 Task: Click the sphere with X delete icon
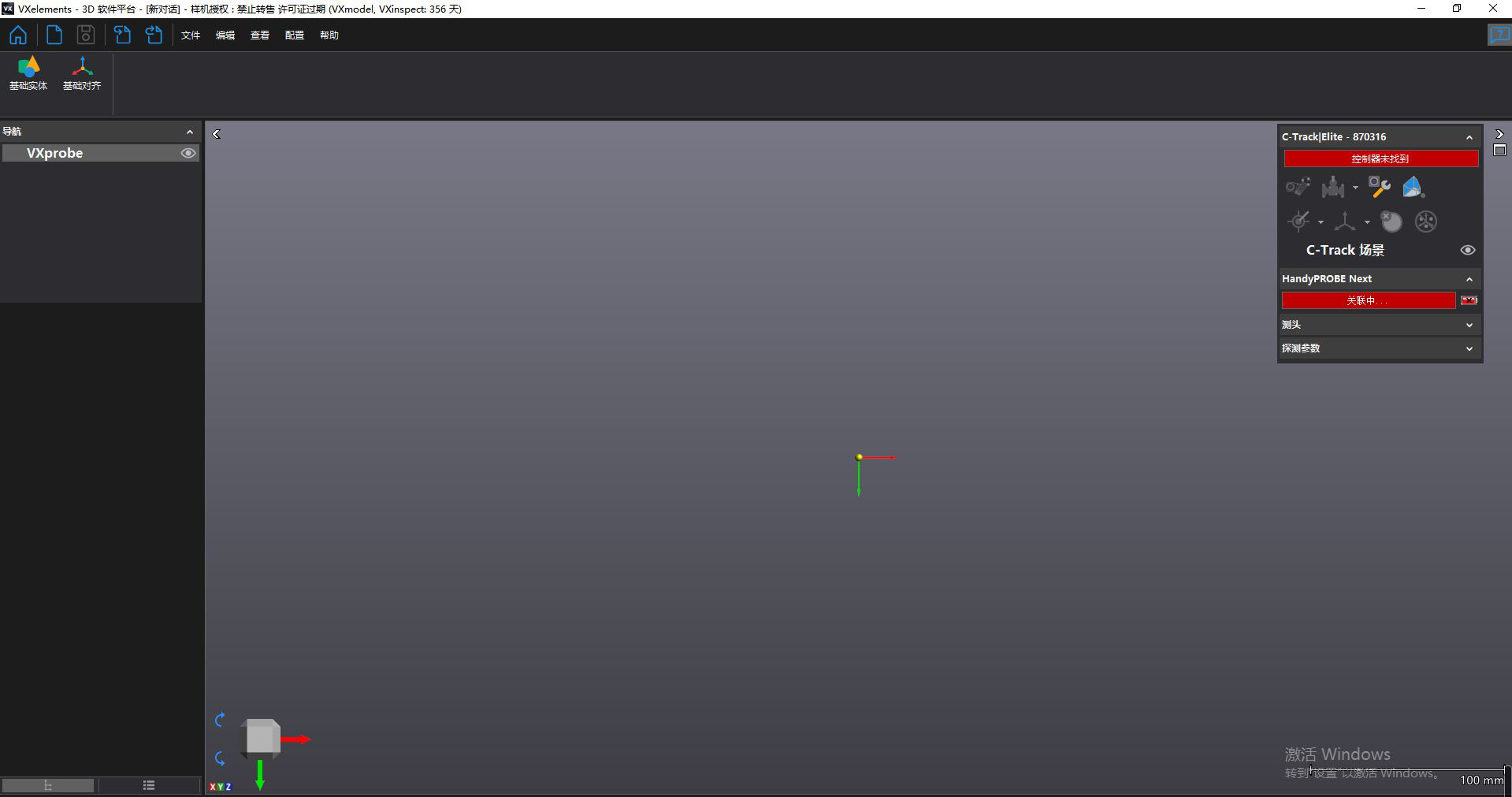click(1391, 222)
